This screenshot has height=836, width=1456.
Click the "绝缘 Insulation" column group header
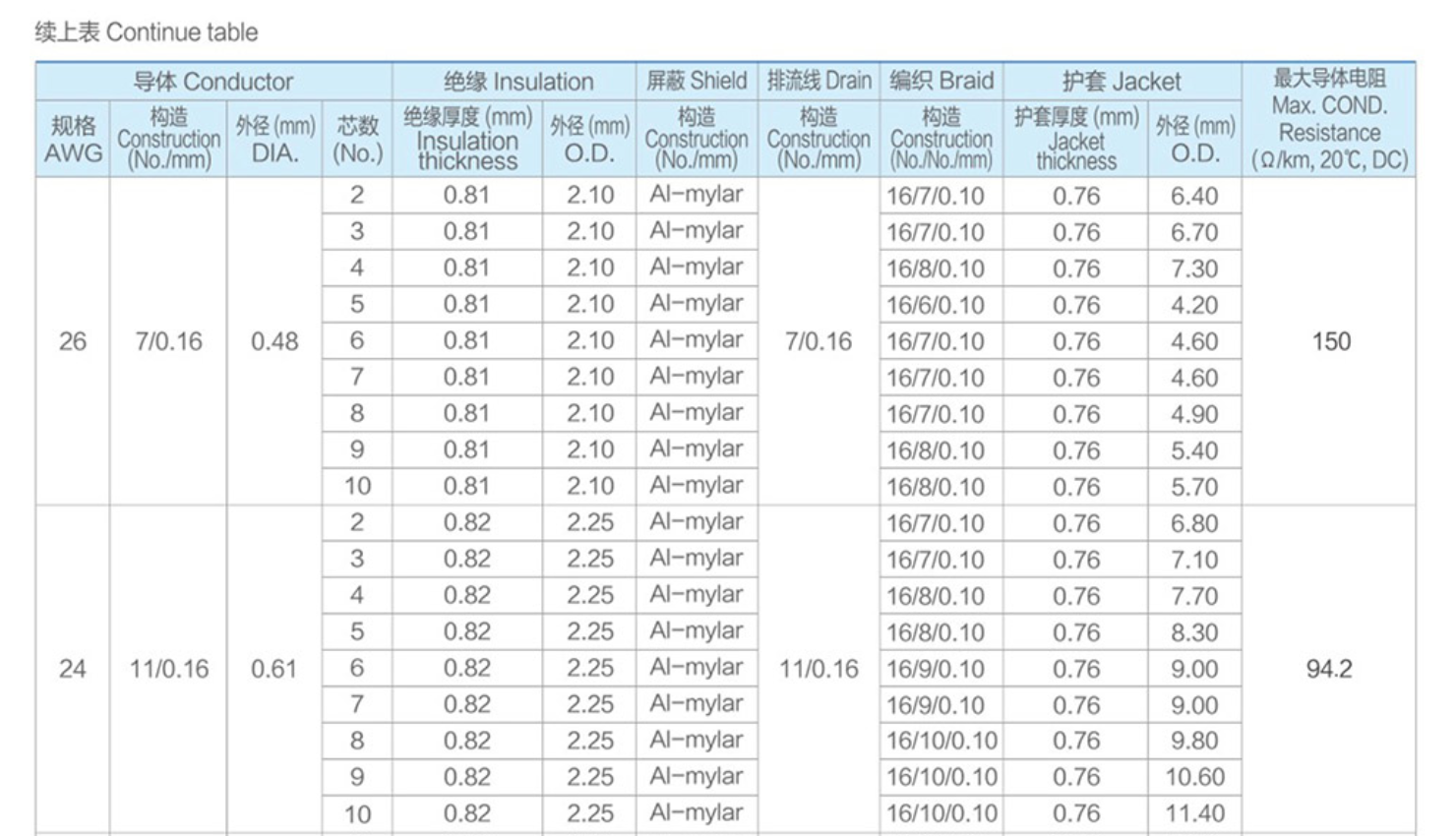point(517,82)
